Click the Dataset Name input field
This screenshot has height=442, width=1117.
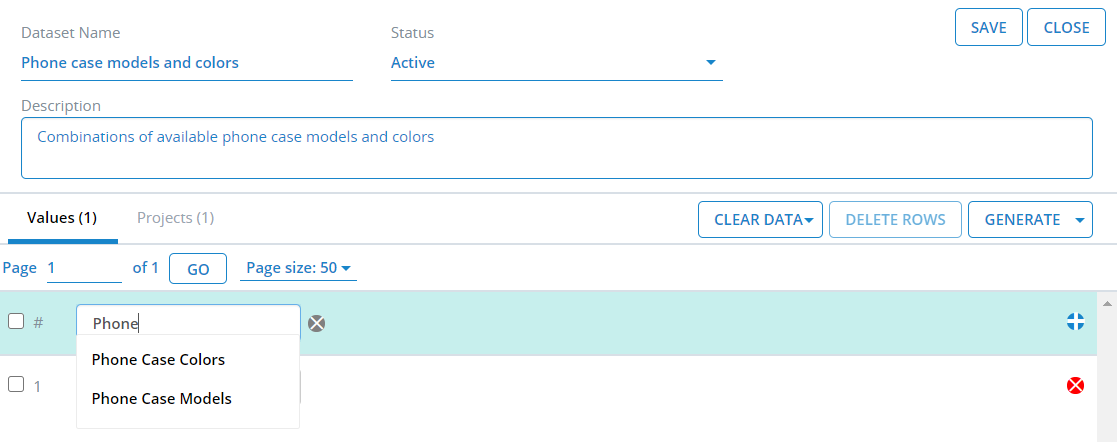click(186, 63)
